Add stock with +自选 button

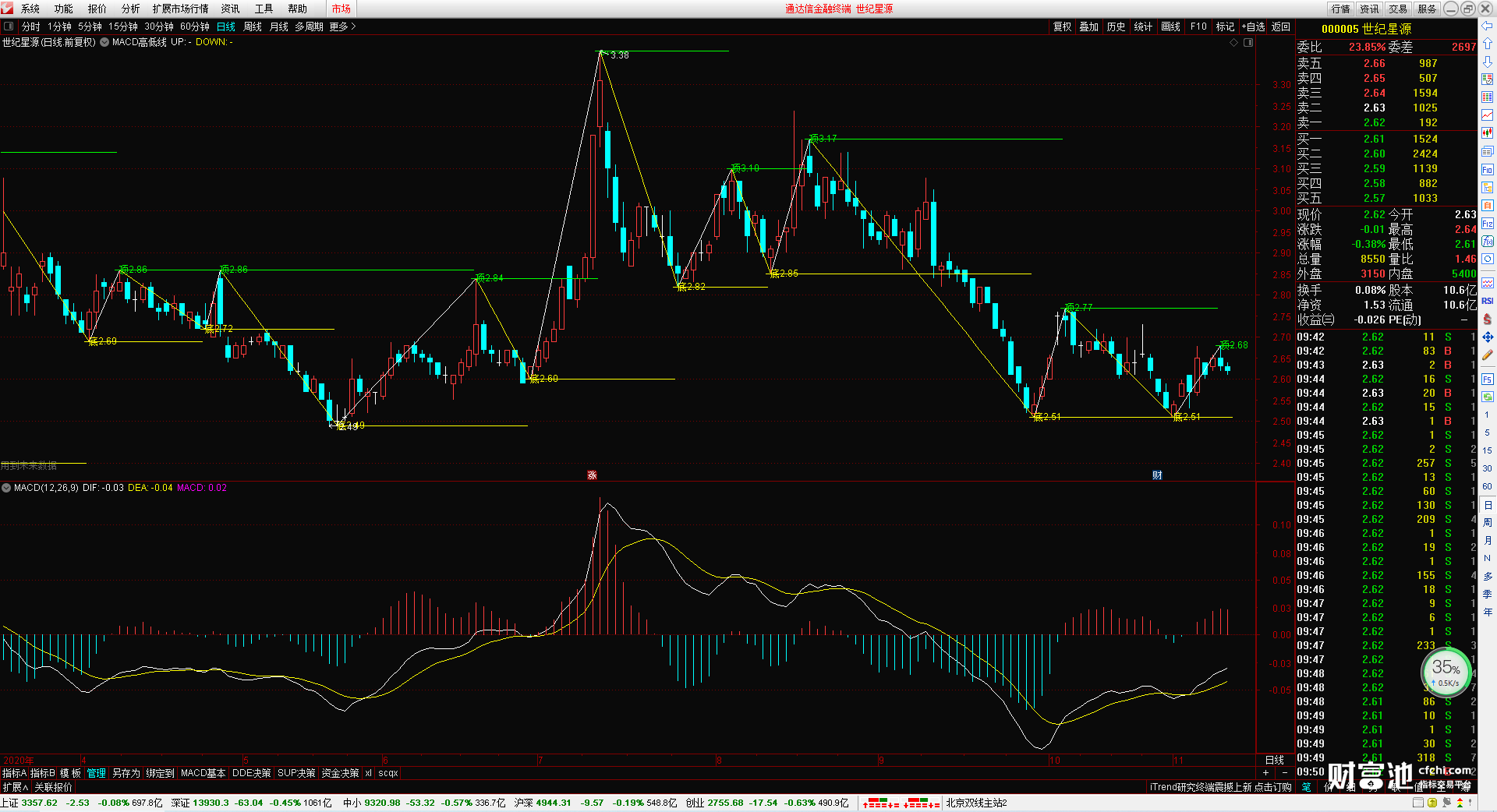pyautogui.click(x=1253, y=26)
